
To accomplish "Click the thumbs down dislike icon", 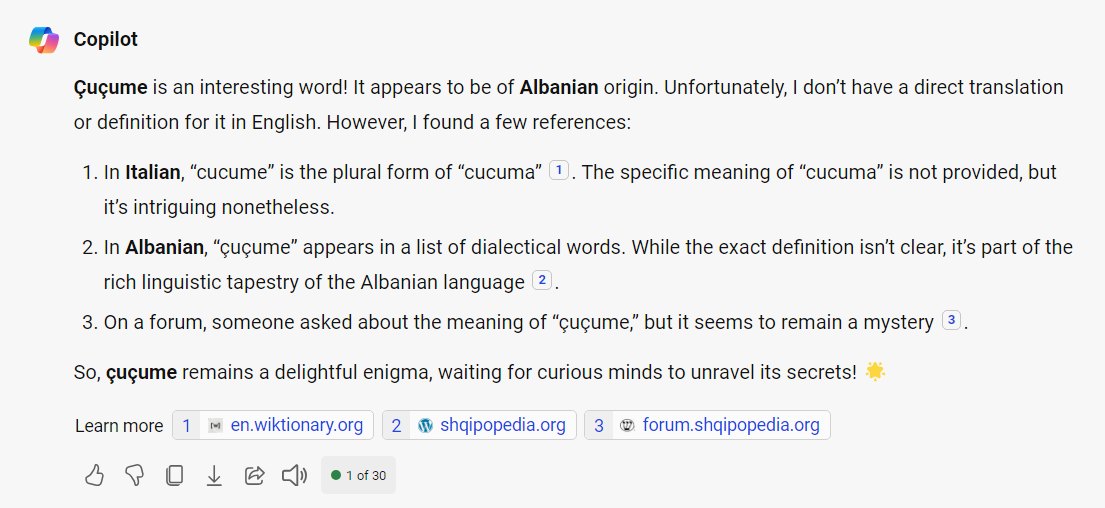I will click(x=134, y=475).
